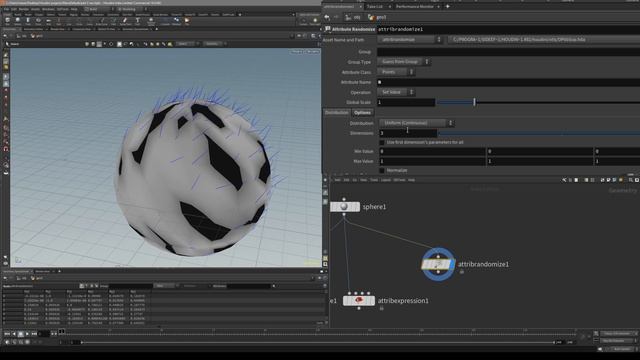Viewport: 640px width, 360px height.
Task: Open the Help menu in main menu bar
Action: [74, 9]
